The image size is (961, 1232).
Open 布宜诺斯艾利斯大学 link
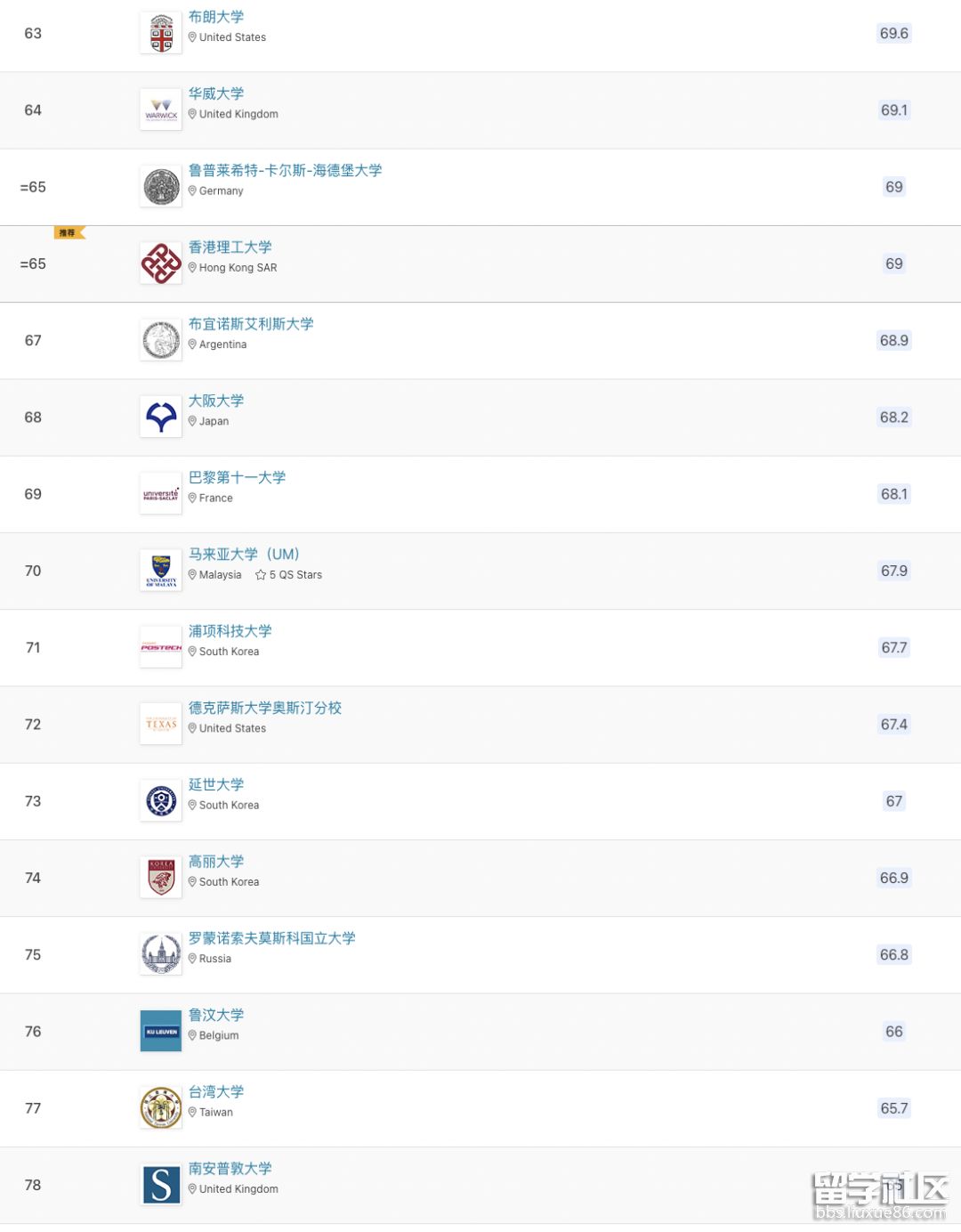click(251, 324)
